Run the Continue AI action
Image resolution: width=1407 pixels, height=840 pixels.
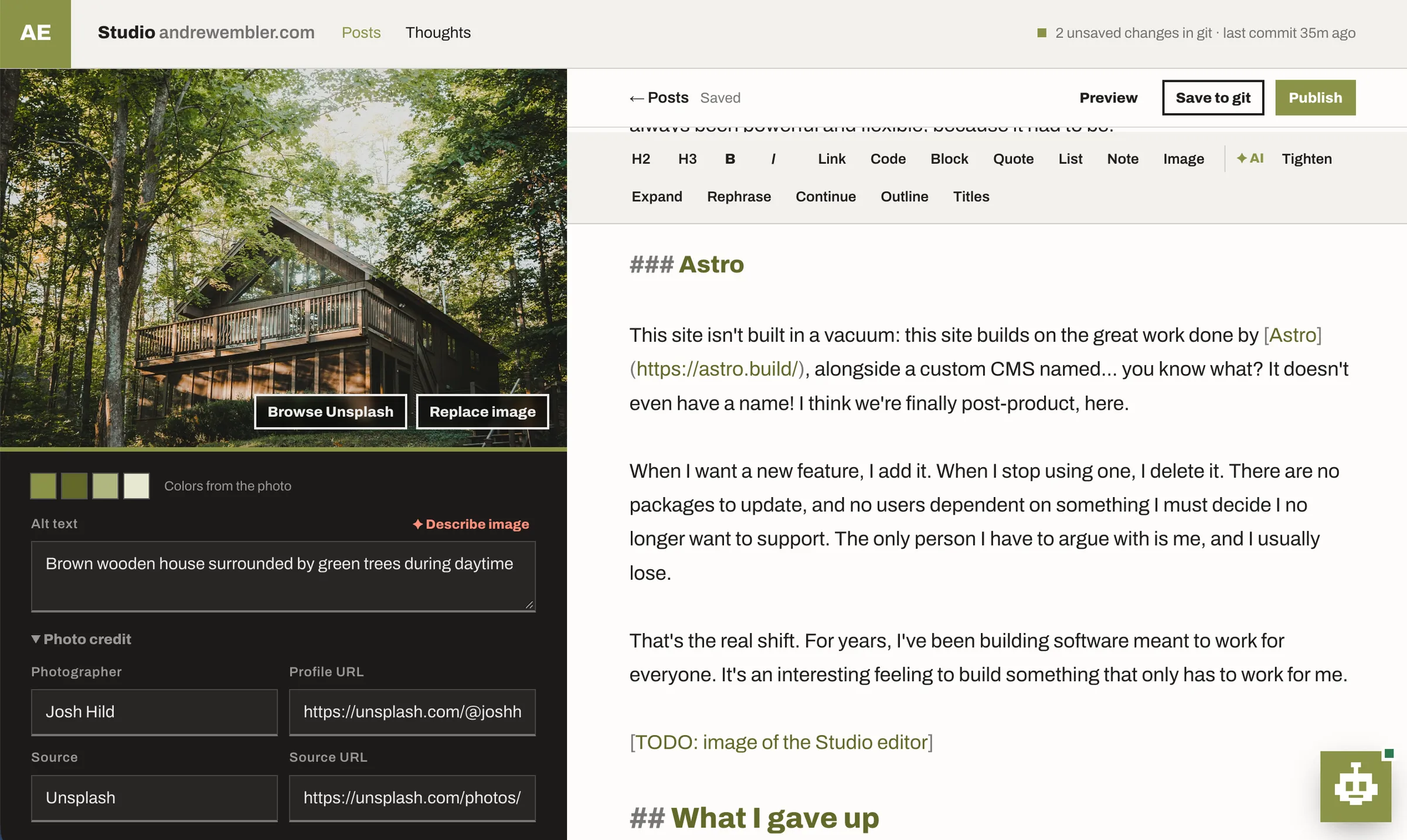tap(825, 196)
